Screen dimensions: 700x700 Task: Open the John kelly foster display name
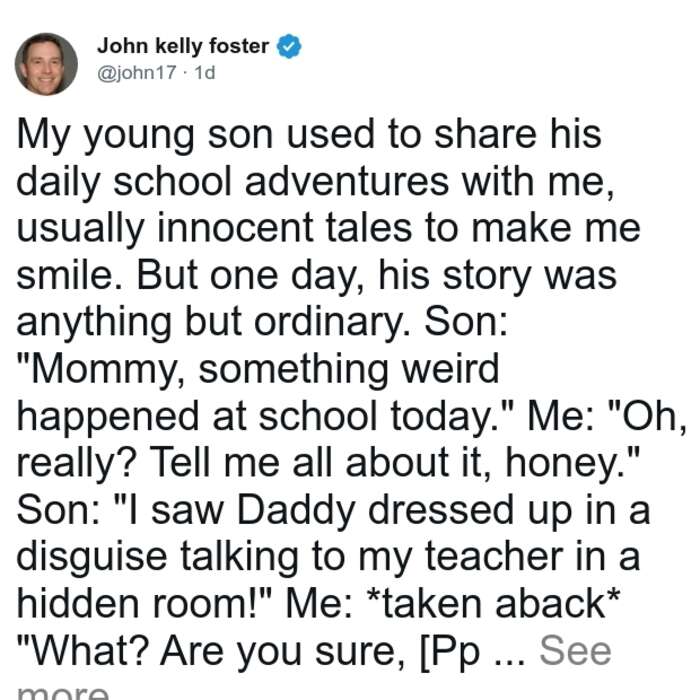point(183,46)
